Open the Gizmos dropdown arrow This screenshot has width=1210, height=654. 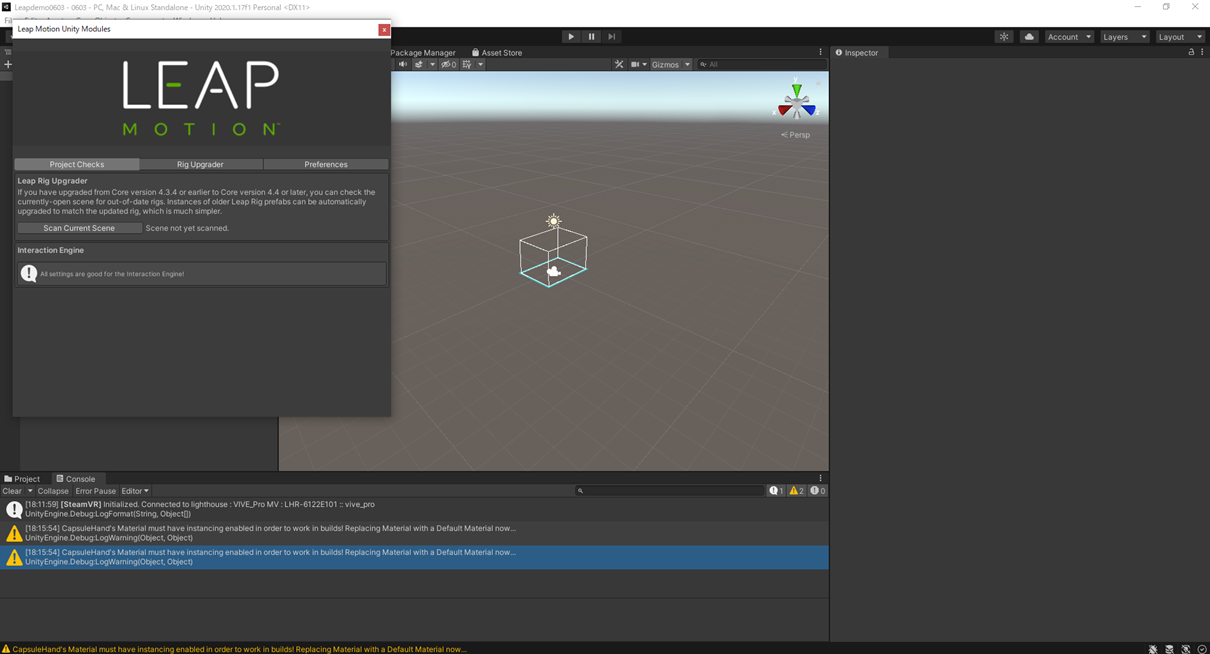pyautogui.click(x=687, y=64)
